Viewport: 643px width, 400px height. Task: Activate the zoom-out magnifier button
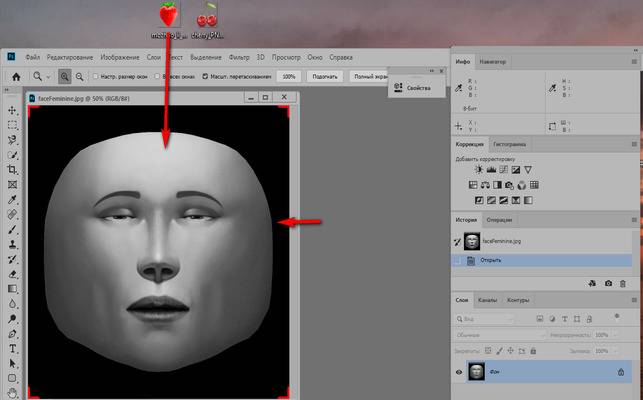pos(80,76)
